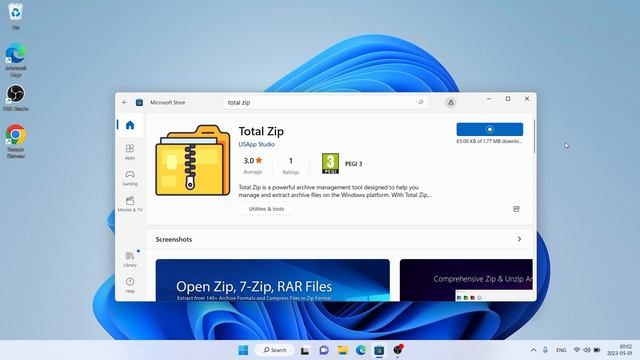Go back using the Store back arrow

click(x=125, y=102)
